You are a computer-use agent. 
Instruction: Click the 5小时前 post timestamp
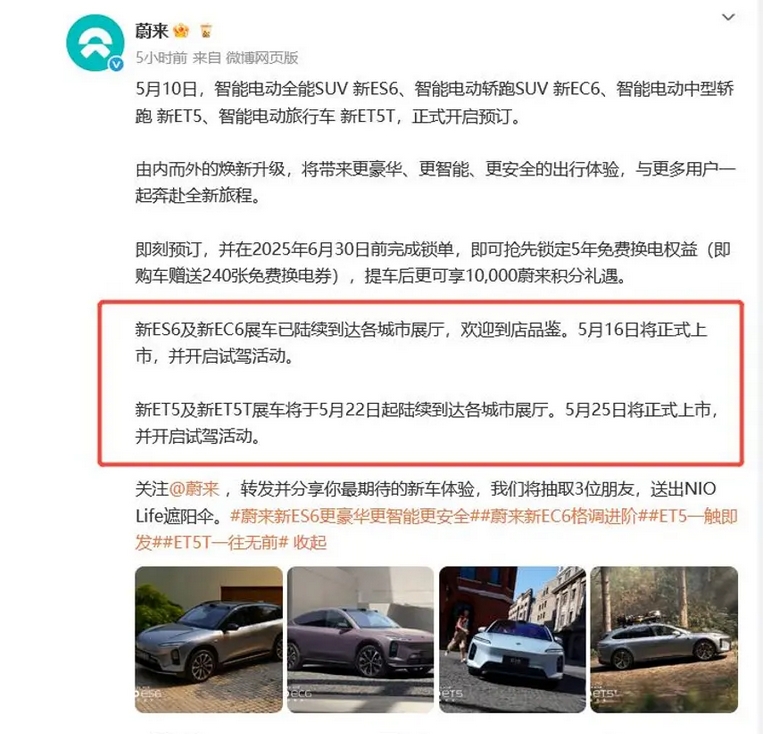[x=161, y=58]
